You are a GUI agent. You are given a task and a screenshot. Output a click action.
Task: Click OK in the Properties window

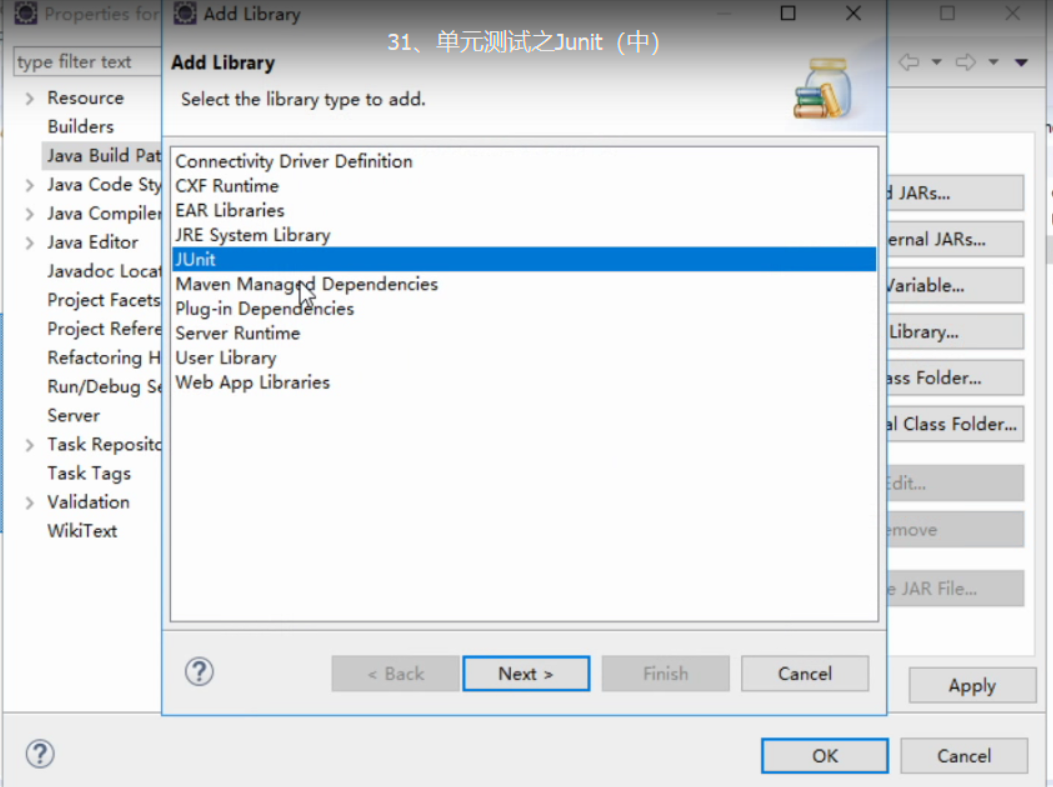coord(825,756)
